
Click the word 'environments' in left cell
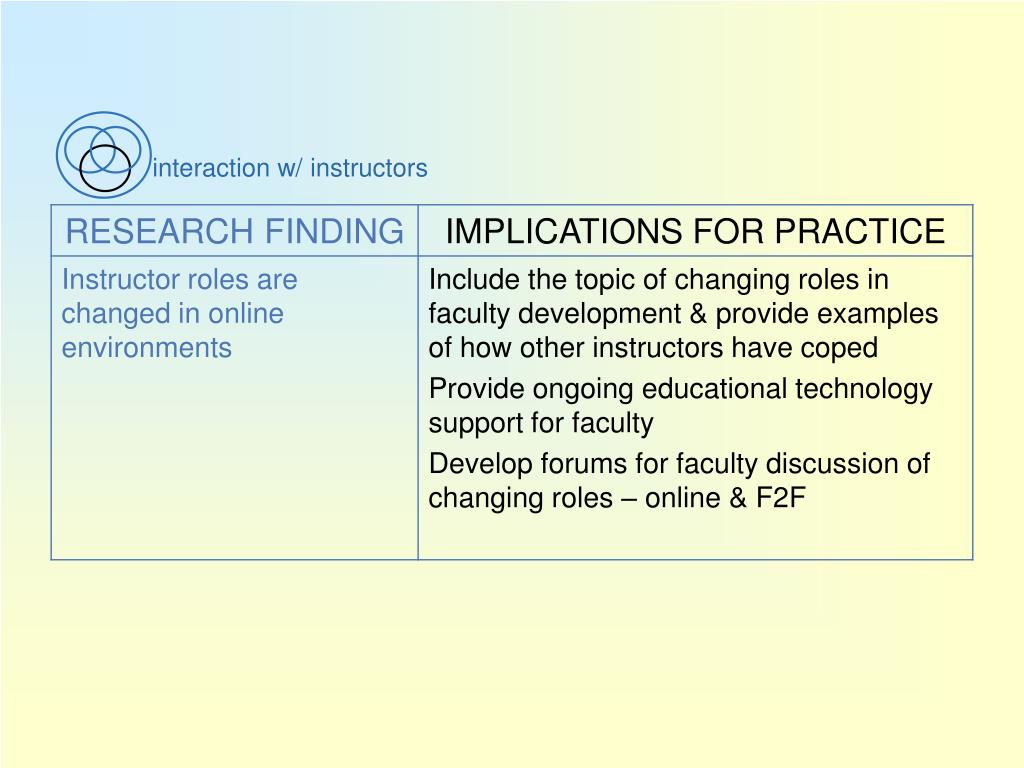[146, 348]
